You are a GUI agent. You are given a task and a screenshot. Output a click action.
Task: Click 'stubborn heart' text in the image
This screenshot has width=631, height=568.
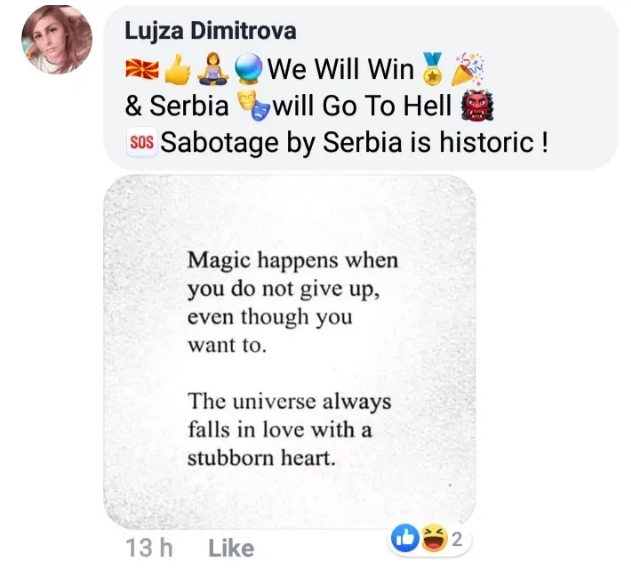pyautogui.click(x=261, y=458)
